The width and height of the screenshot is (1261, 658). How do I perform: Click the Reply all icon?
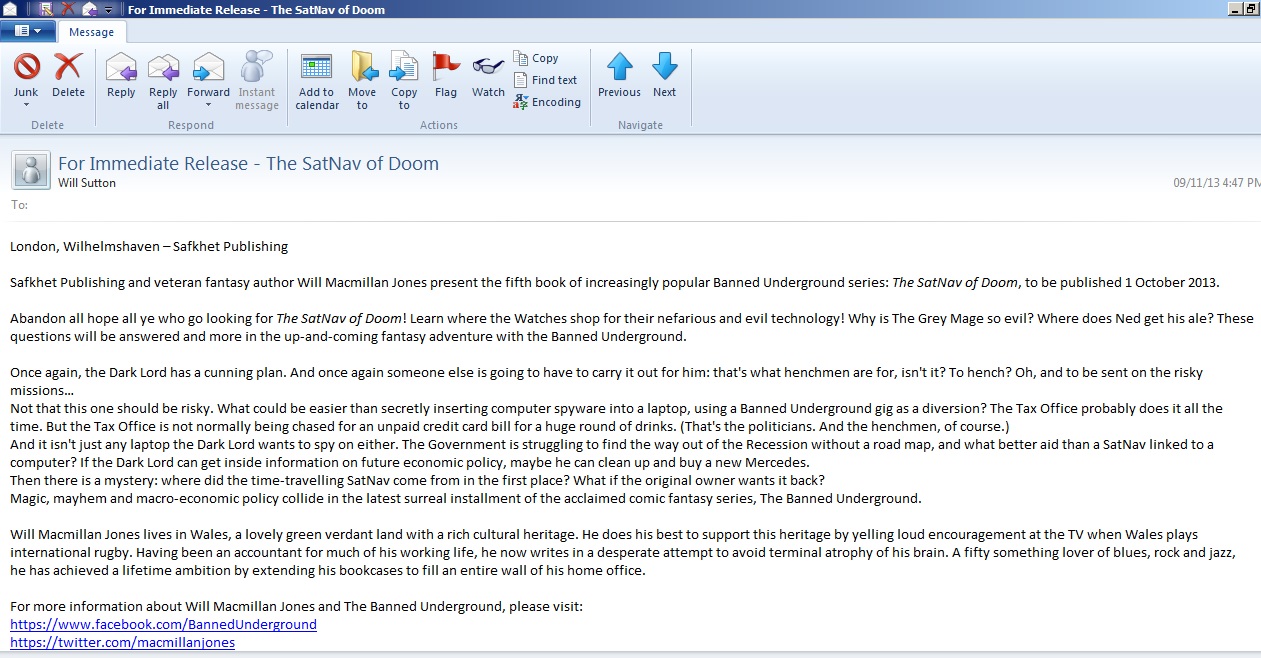click(163, 68)
